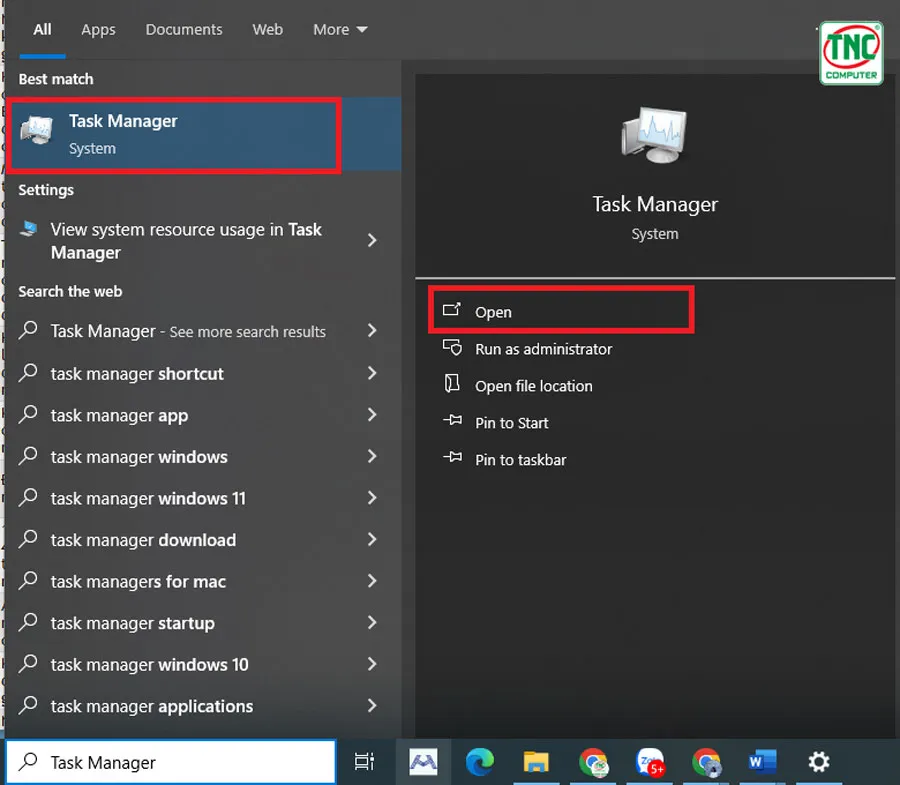The width and height of the screenshot is (900, 785).
Task: Click the large Task Manager preview icon
Action: pyautogui.click(x=654, y=135)
